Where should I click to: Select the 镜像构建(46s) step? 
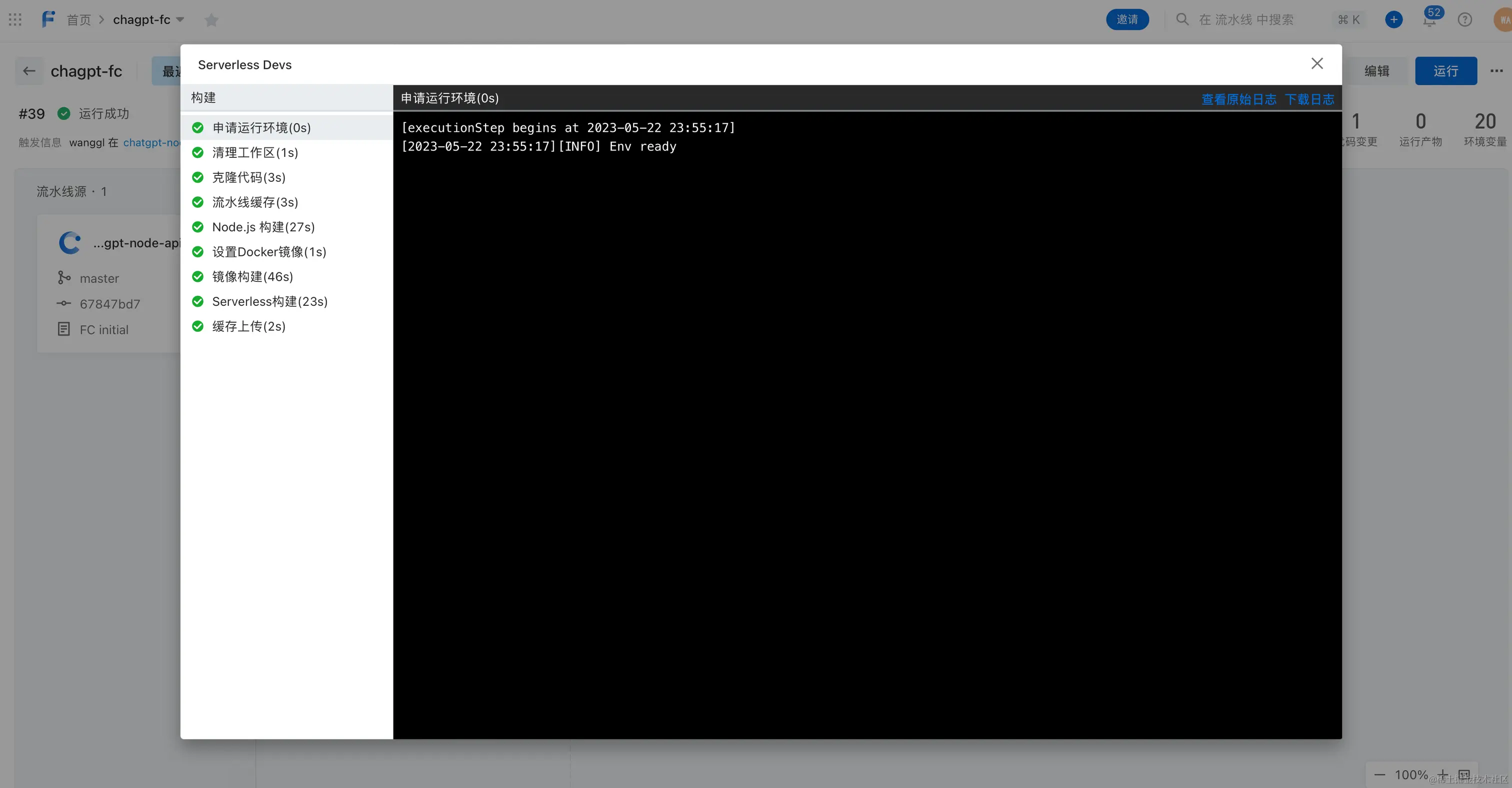click(x=252, y=276)
